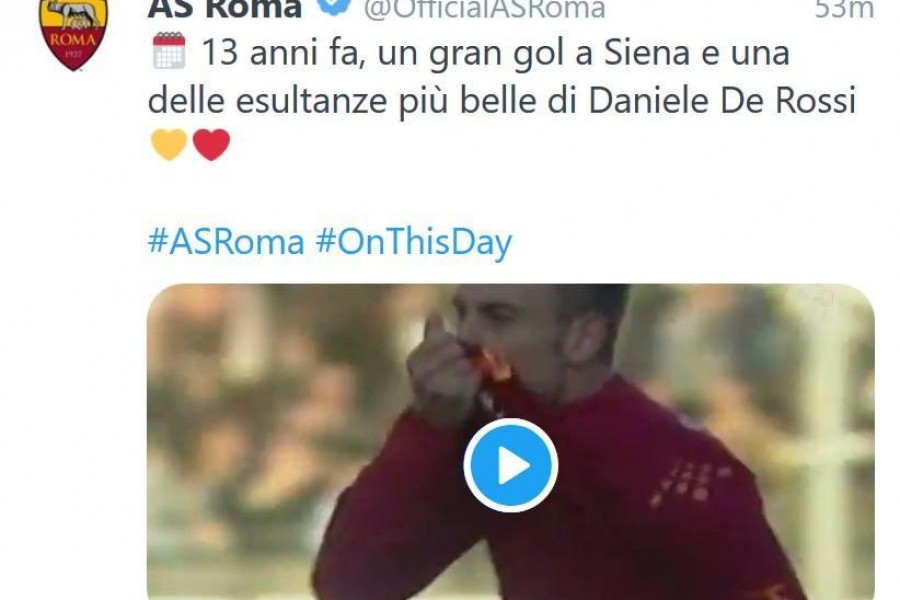
Task: Open the @OfficialASRoma handle
Action: point(484,9)
